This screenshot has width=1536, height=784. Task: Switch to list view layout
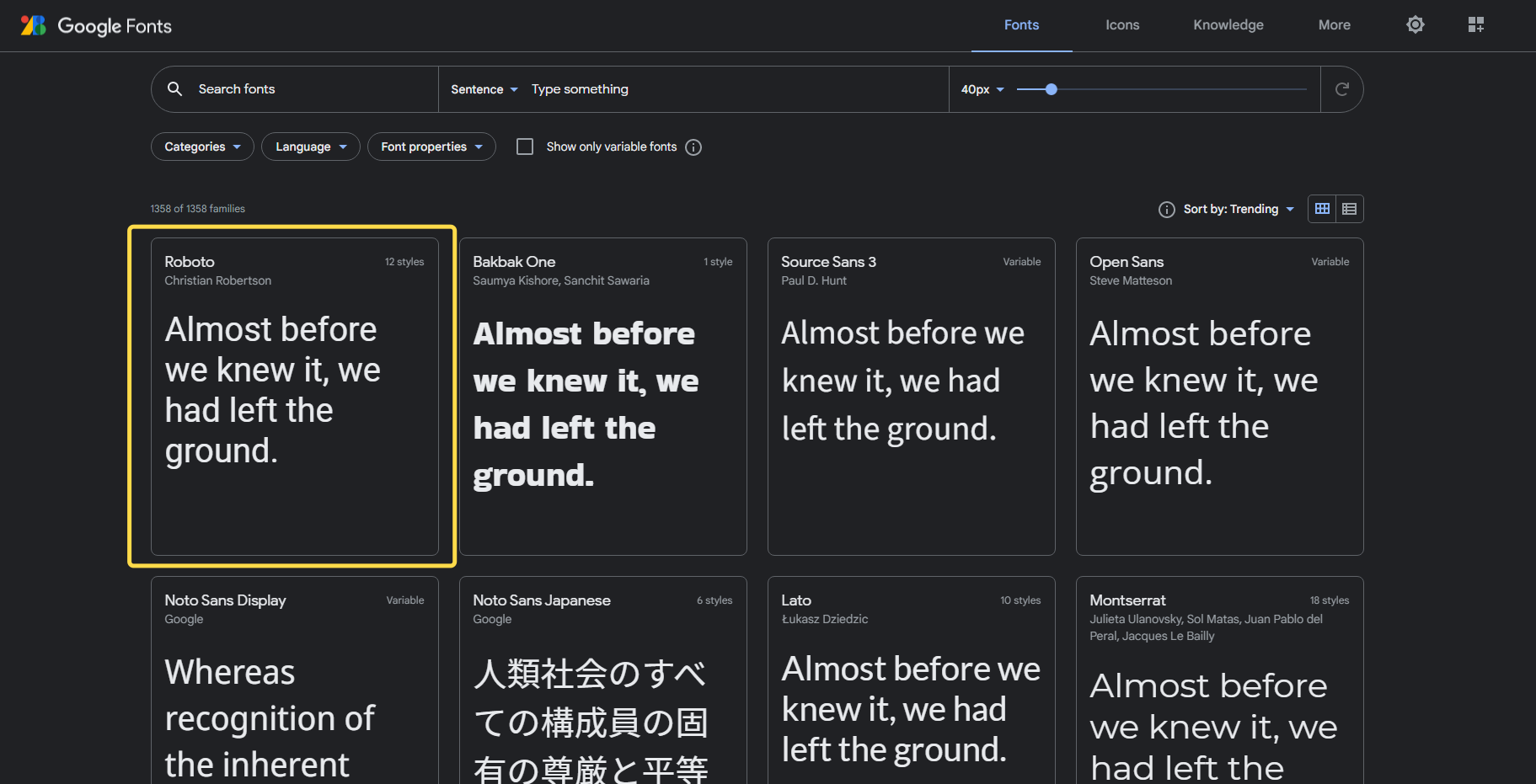(1349, 209)
